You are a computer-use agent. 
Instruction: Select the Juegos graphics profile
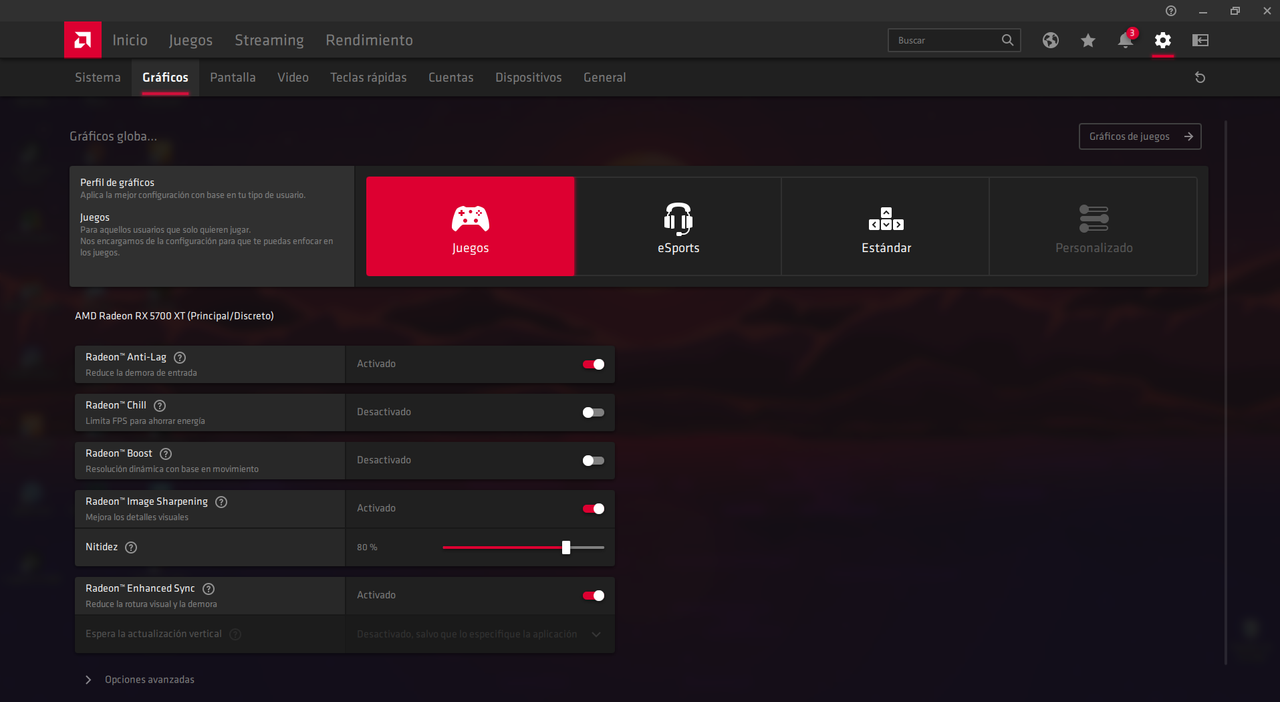pyautogui.click(x=470, y=226)
